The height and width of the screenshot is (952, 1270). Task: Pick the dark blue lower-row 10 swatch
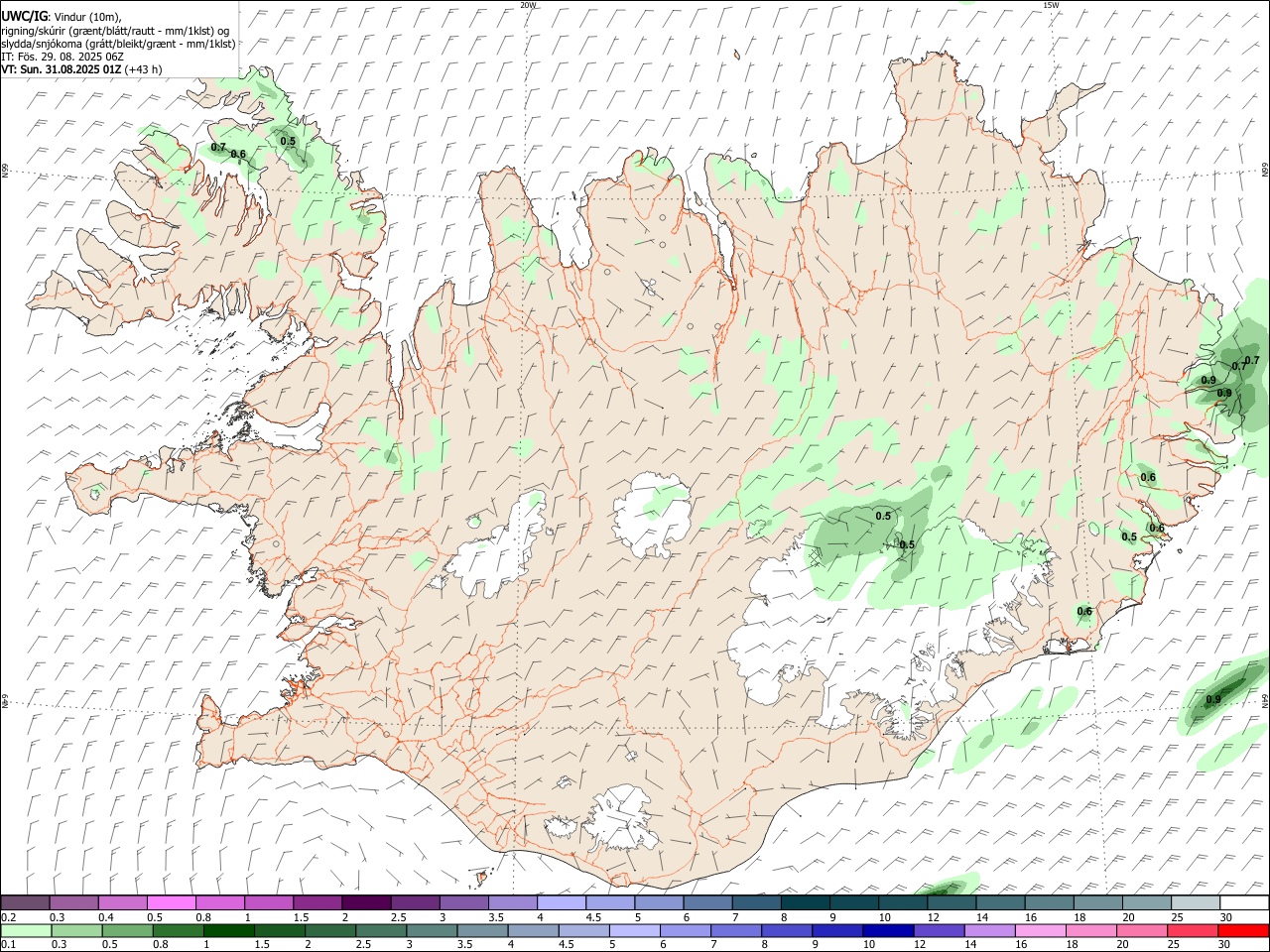tap(888, 930)
